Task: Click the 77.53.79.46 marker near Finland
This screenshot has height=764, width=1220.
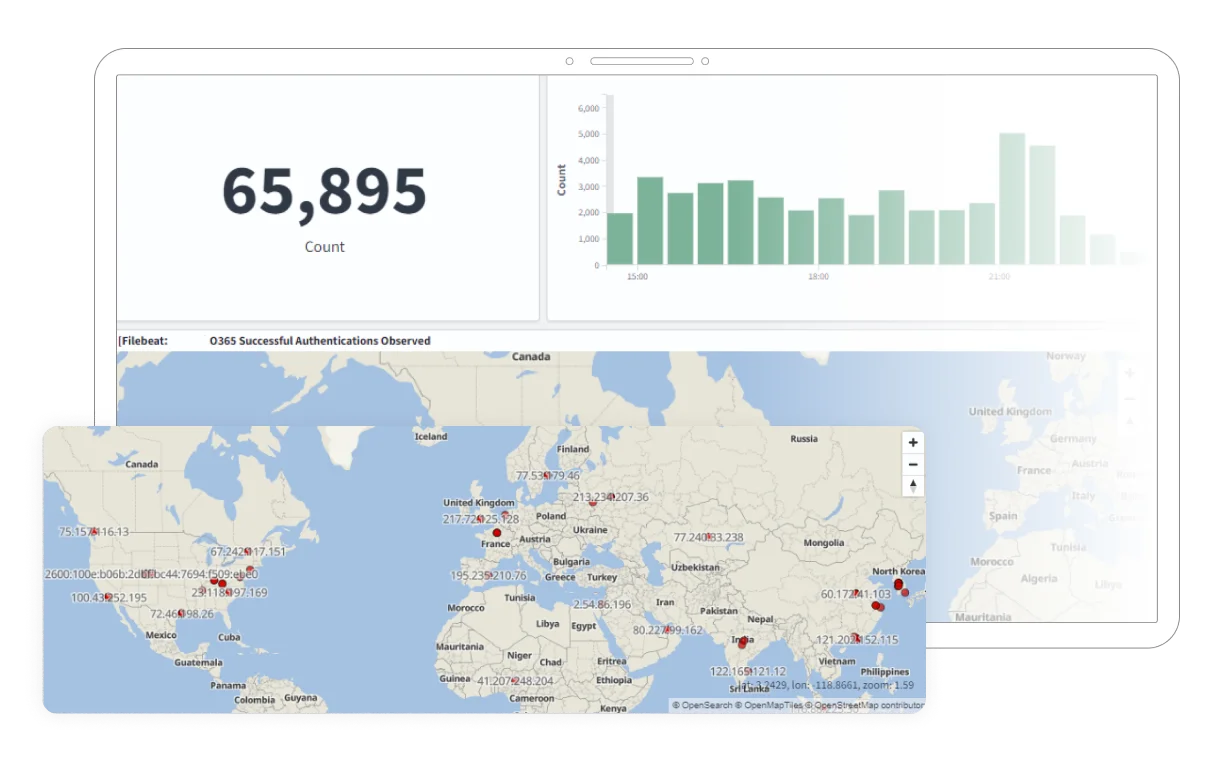Action: coord(547,475)
